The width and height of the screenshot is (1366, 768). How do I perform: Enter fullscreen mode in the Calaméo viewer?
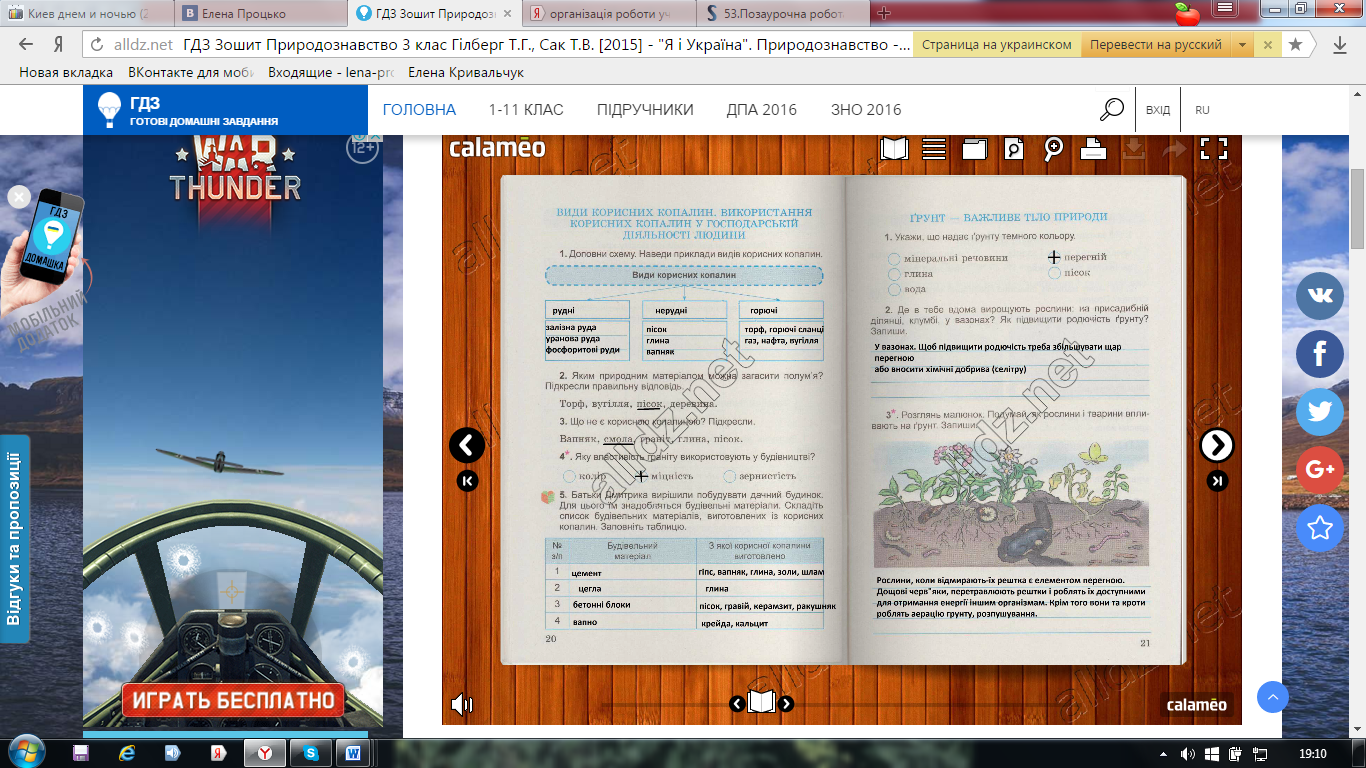click(x=1213, y=149)
